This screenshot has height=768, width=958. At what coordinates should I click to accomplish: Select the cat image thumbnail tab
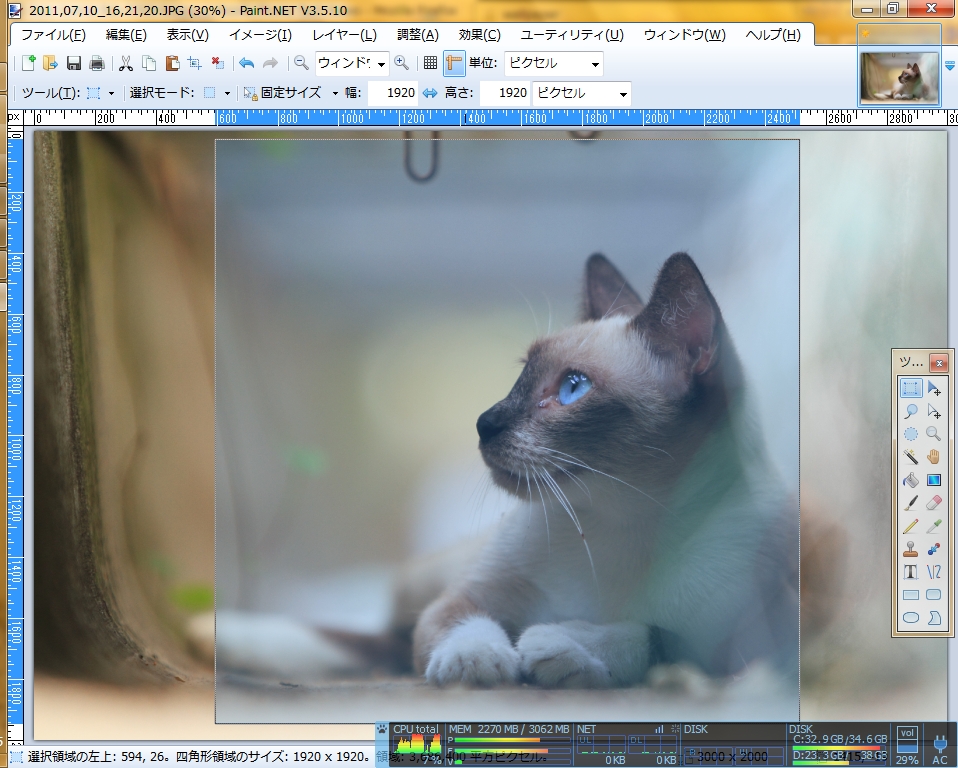point(899,78)
